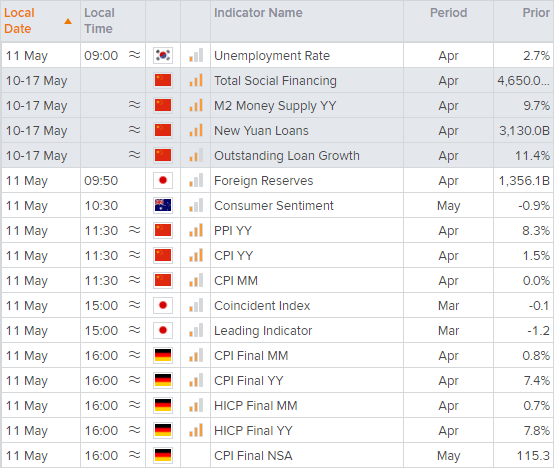Click the China flag in Total Social Financing row

[163, 81]
